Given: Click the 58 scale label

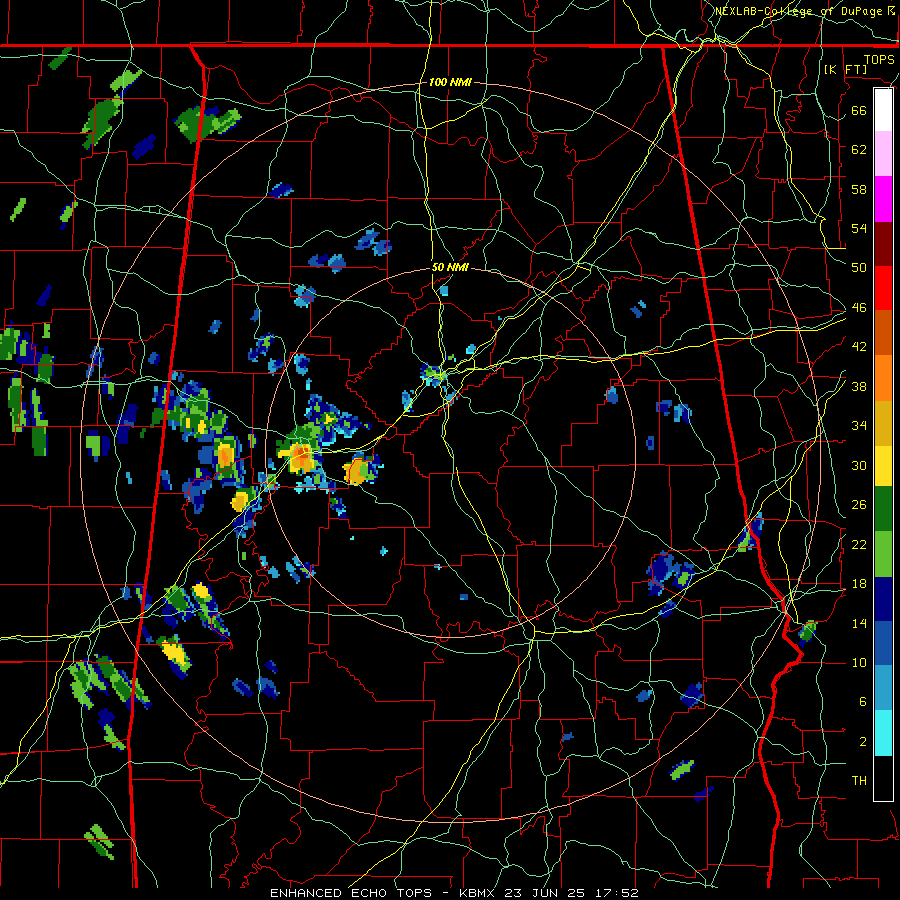Looking at the screenshot, I should [x=859, y=189].
